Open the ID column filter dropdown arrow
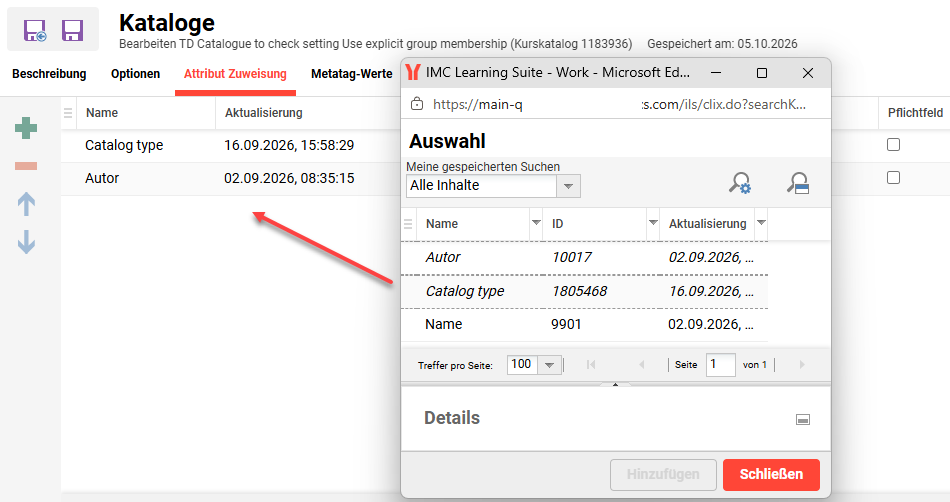The image size is (950, 502). pos(653,223)
